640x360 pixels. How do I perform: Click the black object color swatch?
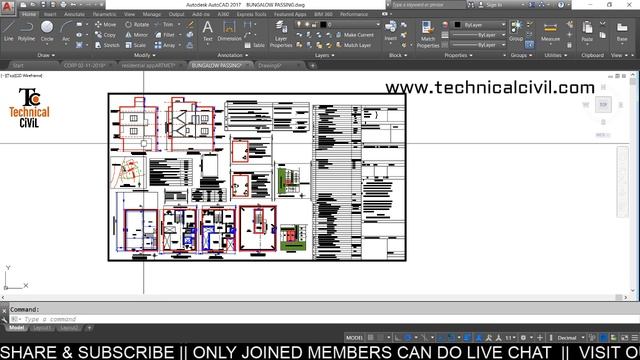[458, 25]
